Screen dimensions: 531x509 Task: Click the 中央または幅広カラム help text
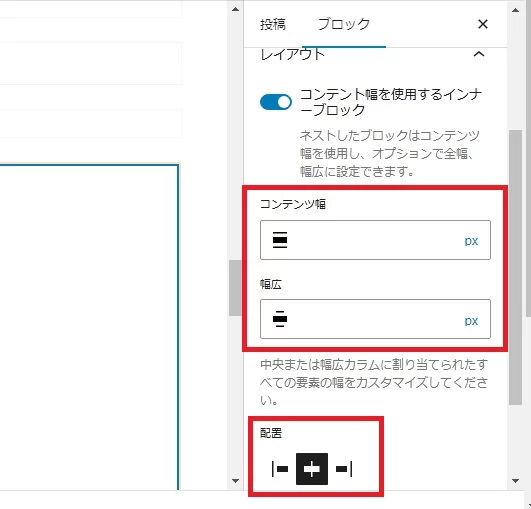pos(374,382)
